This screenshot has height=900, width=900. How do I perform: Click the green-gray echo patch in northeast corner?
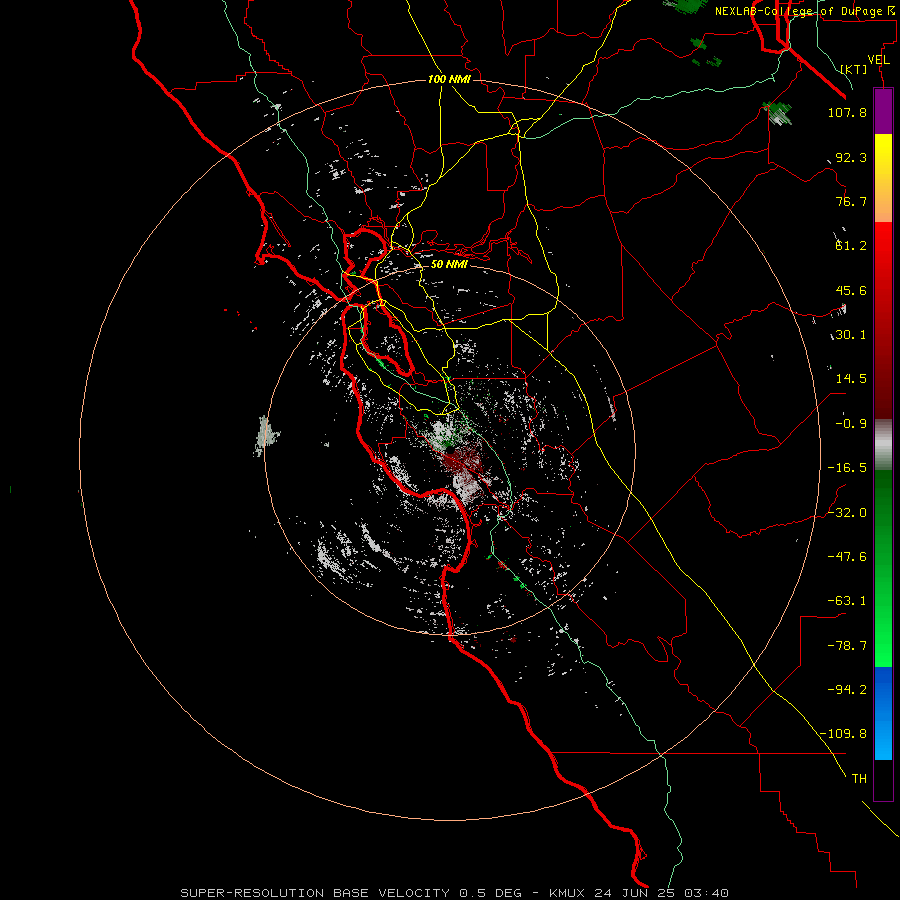point(778,112)
